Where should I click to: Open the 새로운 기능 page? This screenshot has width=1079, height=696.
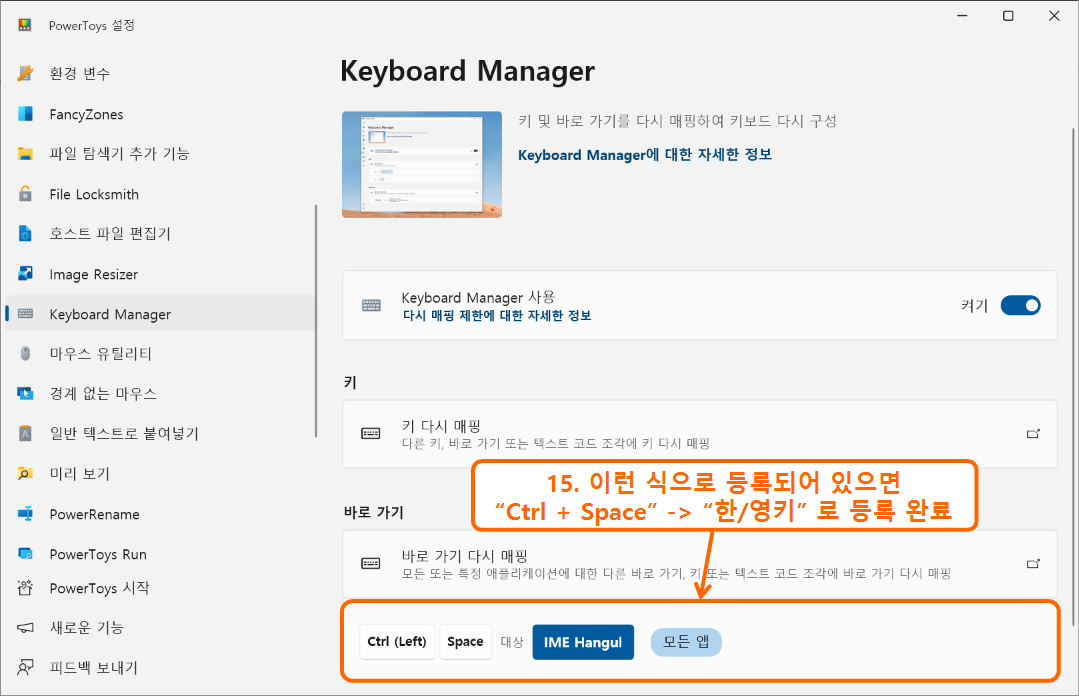(24, 627)
